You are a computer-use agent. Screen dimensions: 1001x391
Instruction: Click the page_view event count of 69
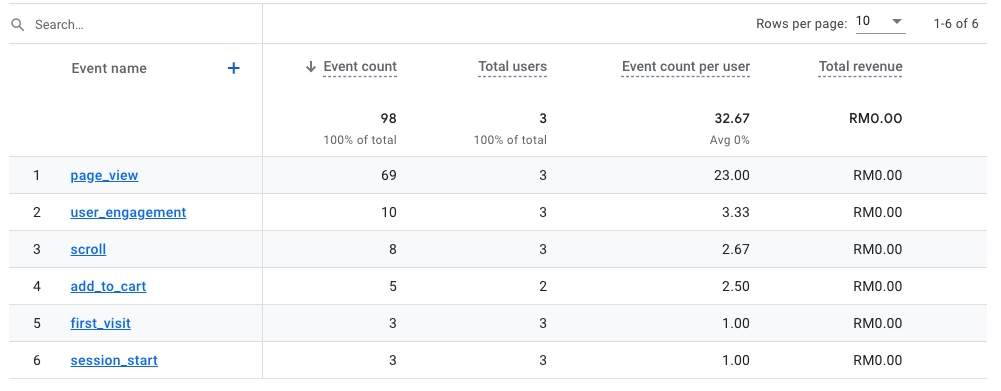tap(389, 175)
